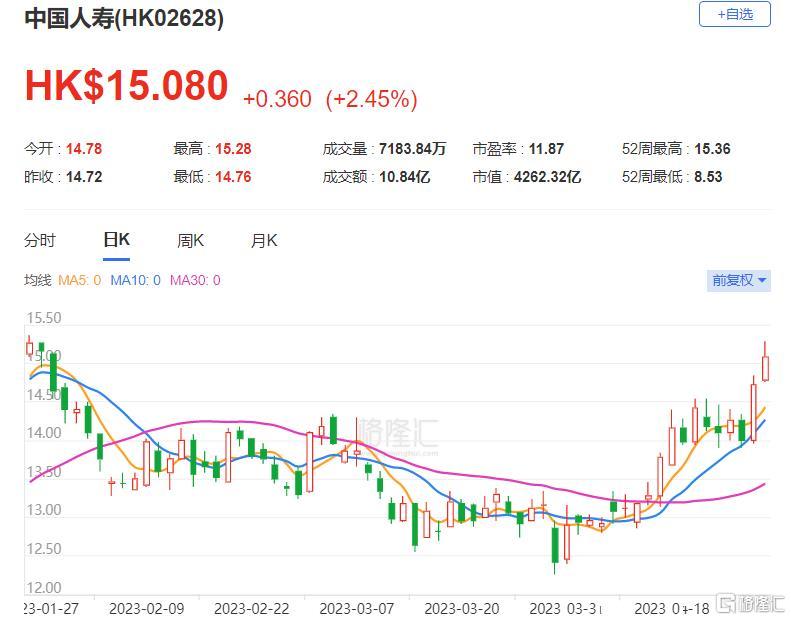Open the 周K weekly chart tab
The image size is (791, 620).
click(190, 241)
